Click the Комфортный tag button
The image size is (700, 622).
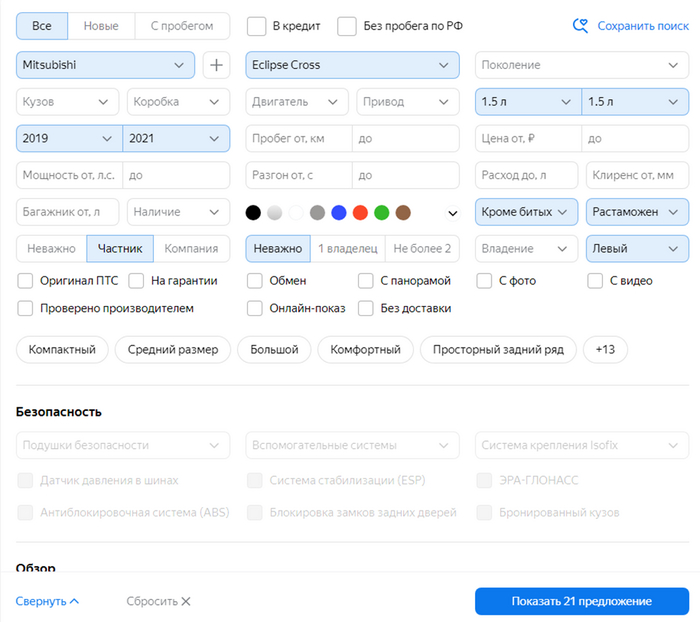366,350
